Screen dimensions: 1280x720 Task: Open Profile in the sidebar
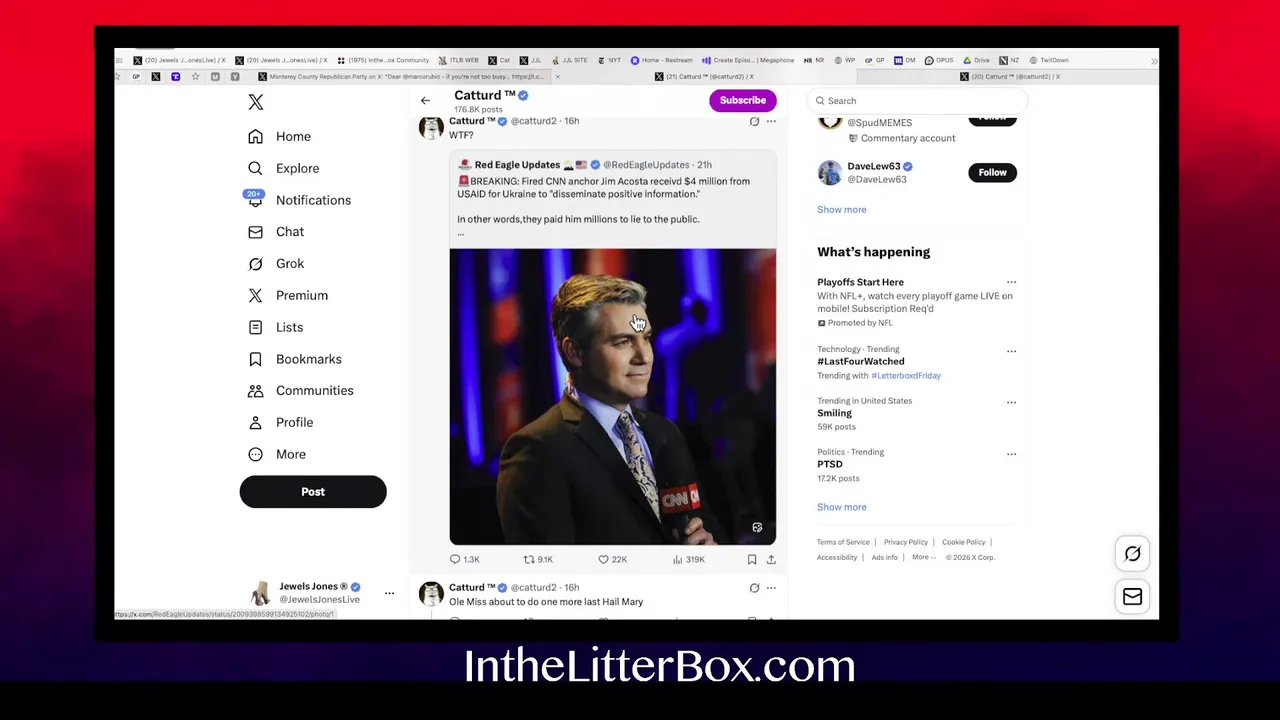coord(281,423)
